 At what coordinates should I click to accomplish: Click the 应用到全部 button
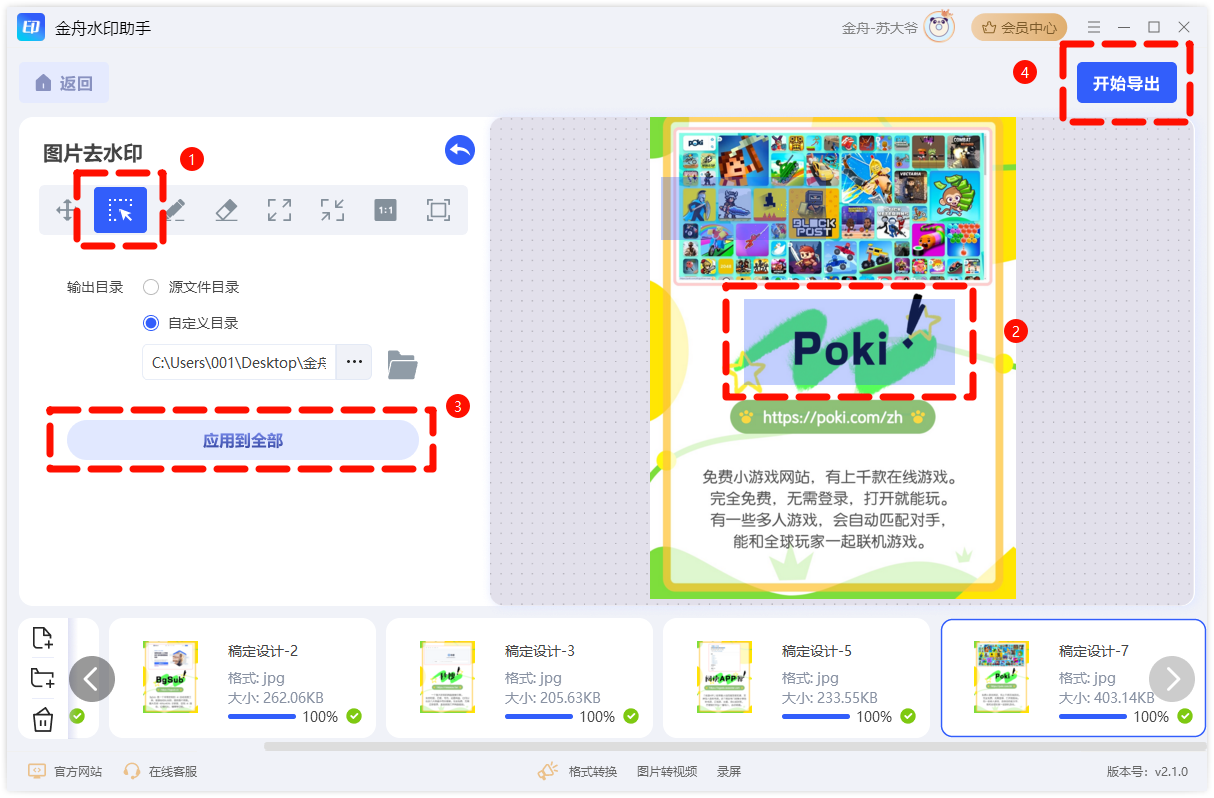[x=243, y=440]
